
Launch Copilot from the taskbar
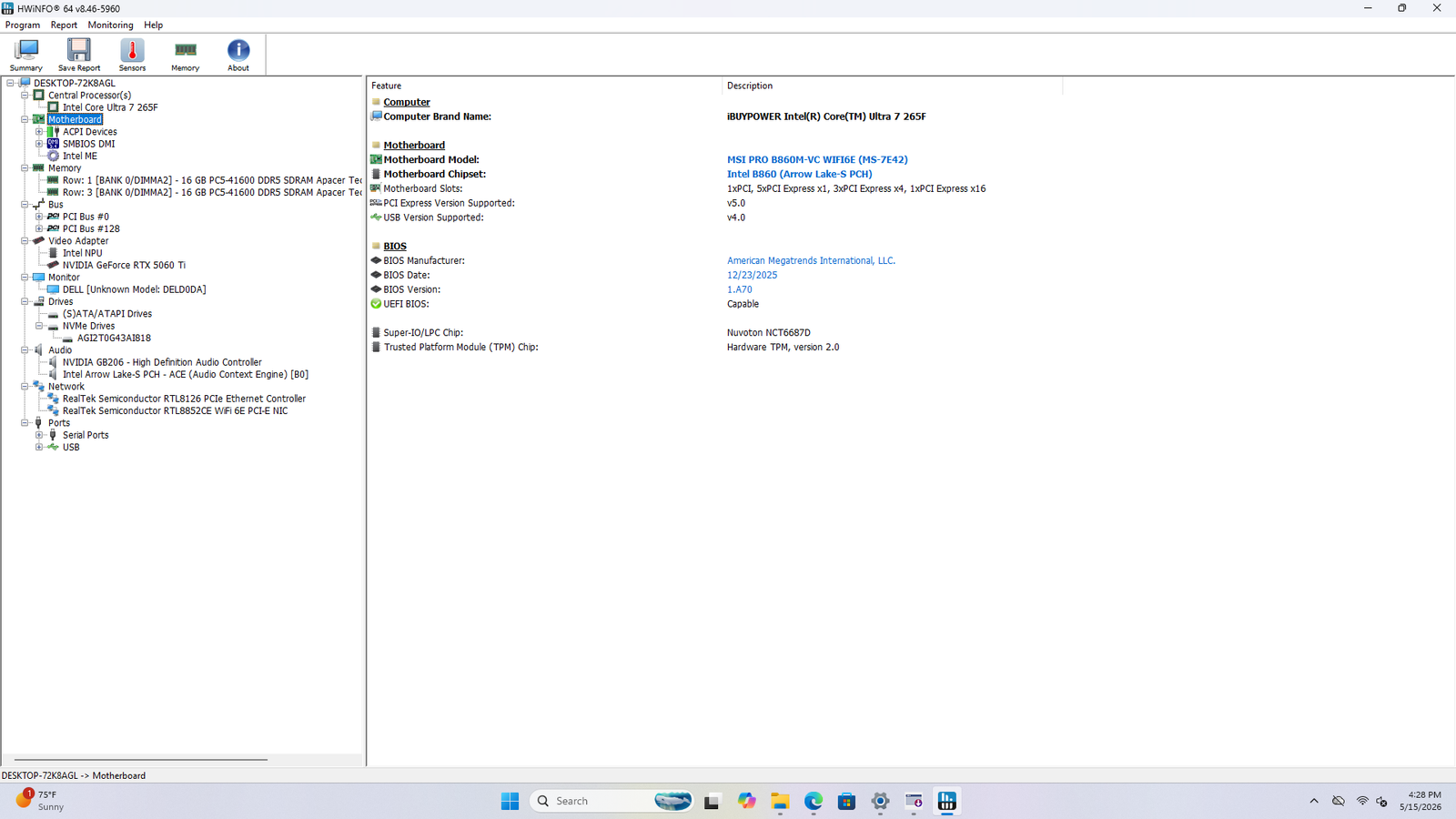tap(746, 801)
